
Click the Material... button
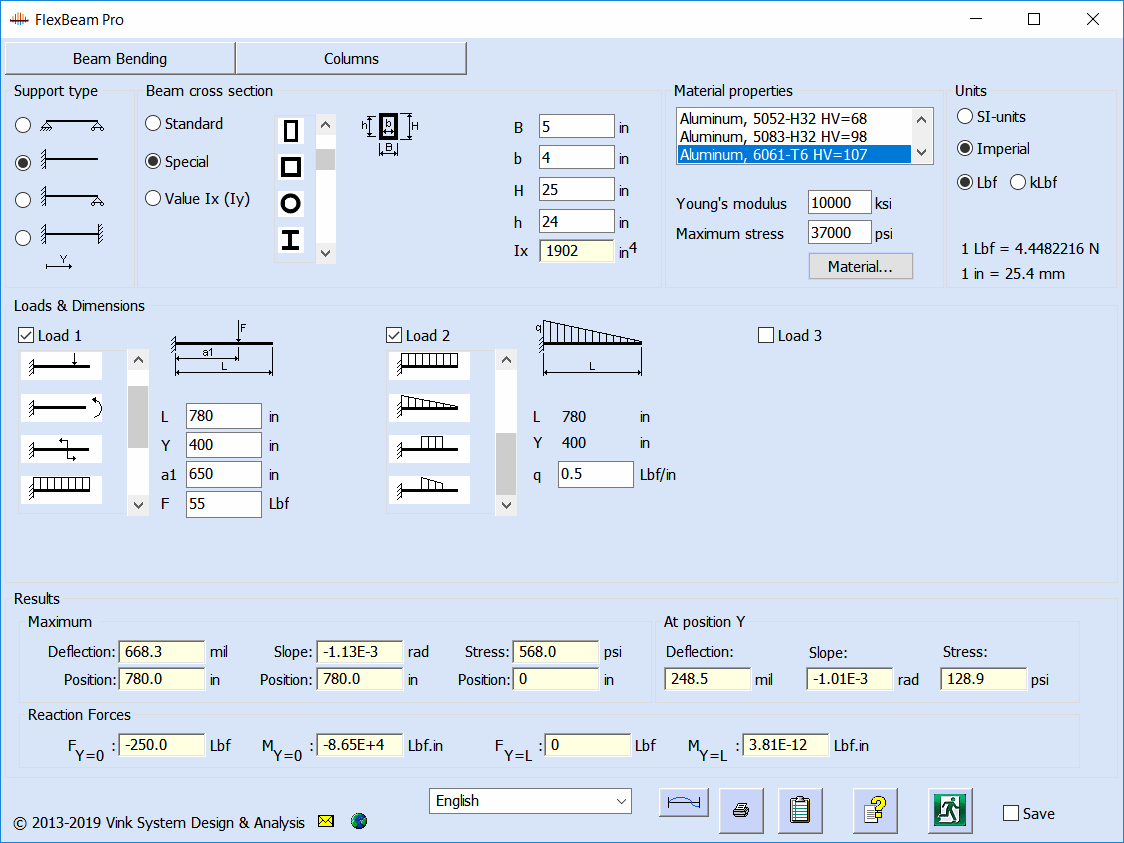click(x=860, y=267)
